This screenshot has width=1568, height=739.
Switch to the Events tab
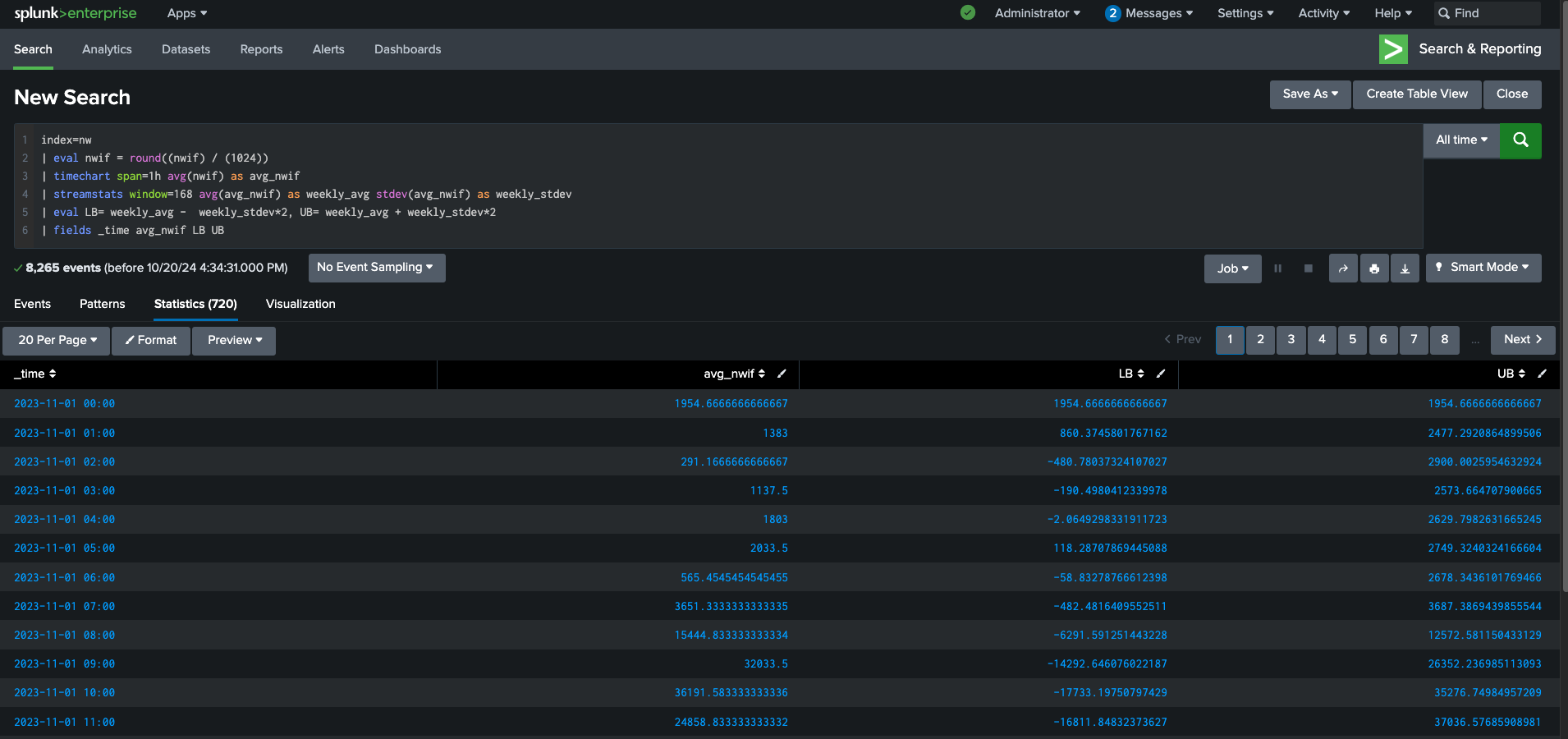click(x=32, y=304)
